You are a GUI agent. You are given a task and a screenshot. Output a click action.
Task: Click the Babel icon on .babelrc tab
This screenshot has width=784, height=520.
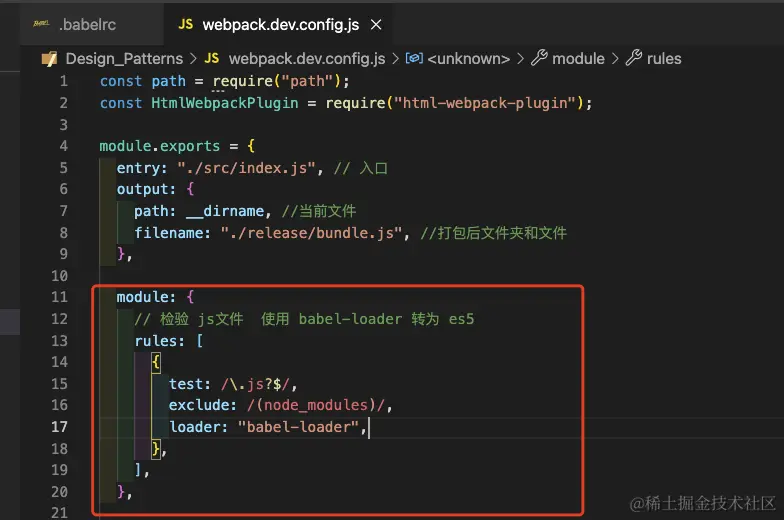click(41, 24)
